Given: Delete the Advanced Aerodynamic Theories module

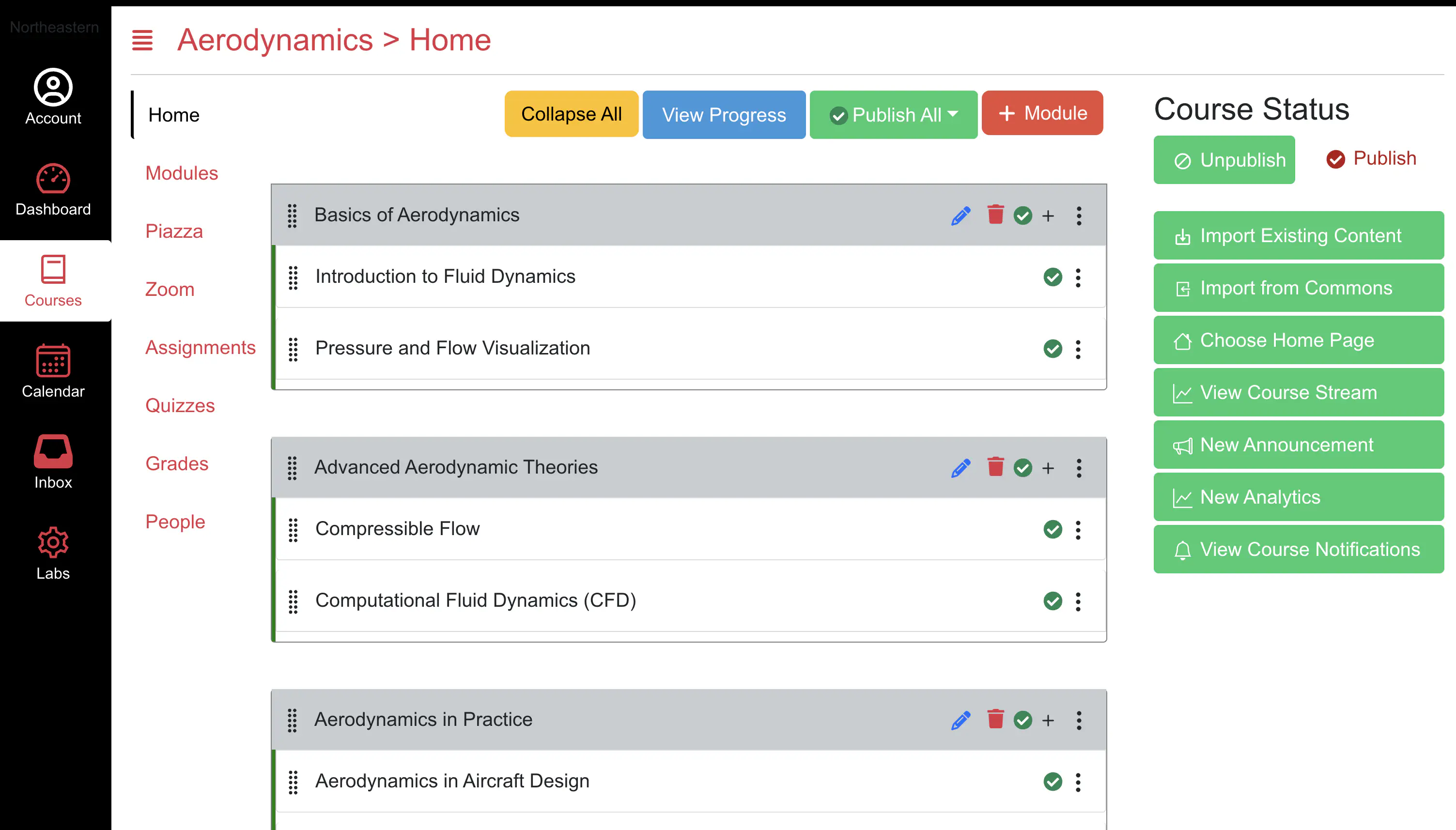Looking at the screenshot, I should click(995, 467).
